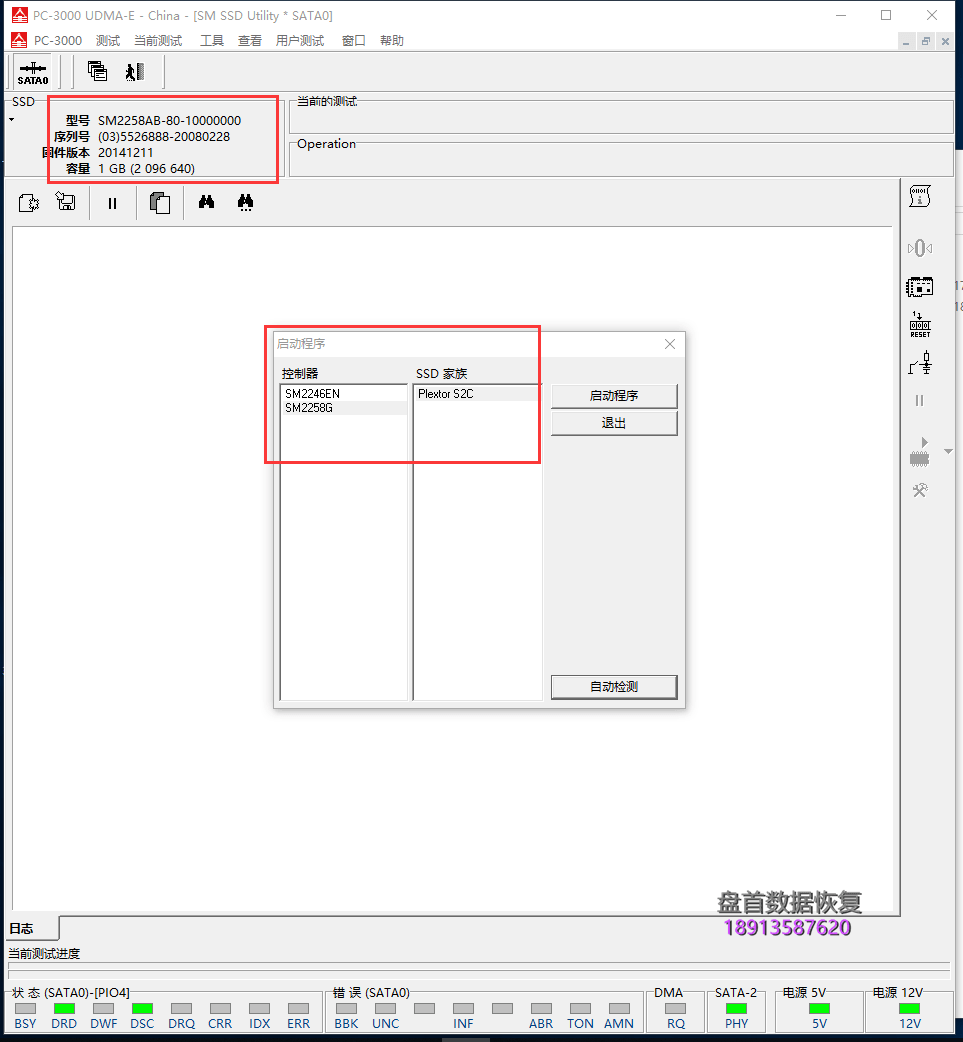Click the model text SM2258AB-80-10000000
Screen dimensions: 963x1042
pos(169,120)
